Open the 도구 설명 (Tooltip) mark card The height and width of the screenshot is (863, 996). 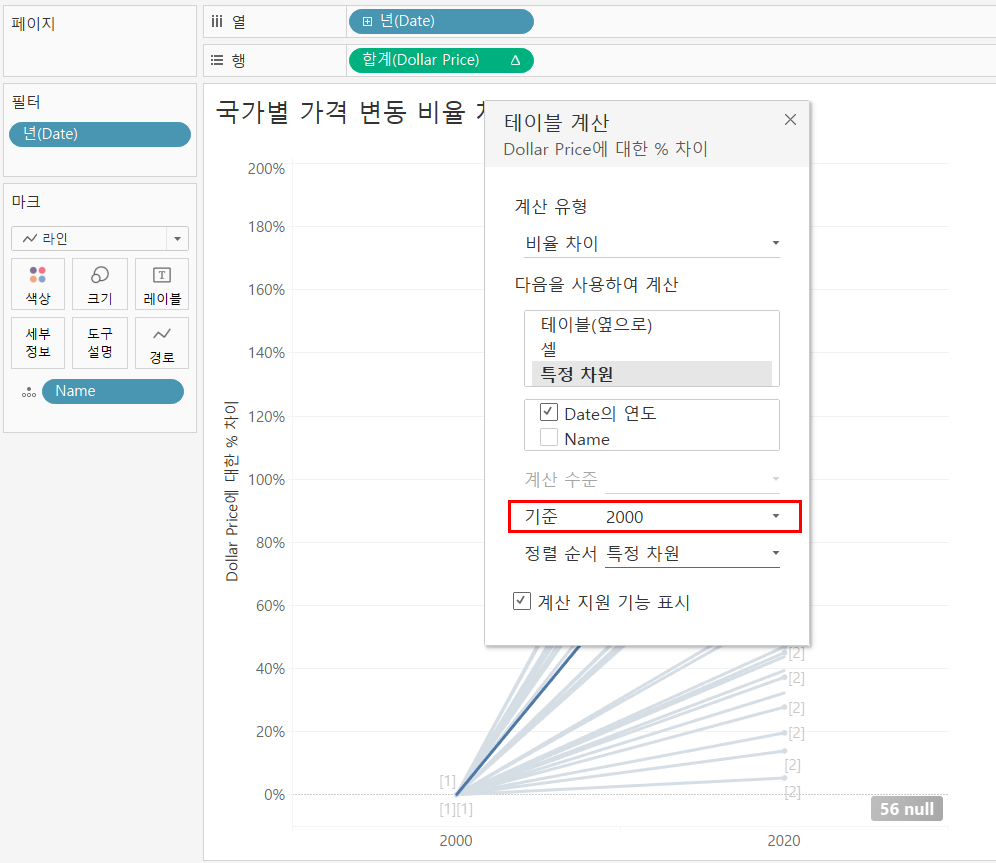pyautogui.click(x=100, y=343)
